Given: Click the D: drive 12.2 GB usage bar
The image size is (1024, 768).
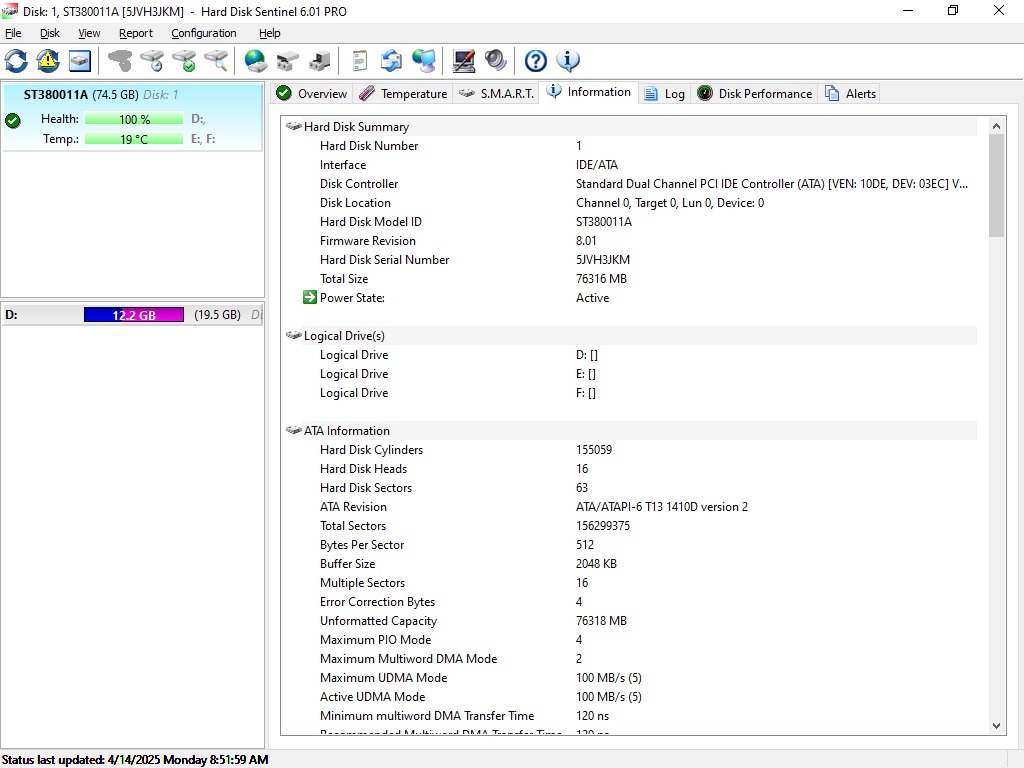Looking at the screenshot, I should click(x=134, y=315).
